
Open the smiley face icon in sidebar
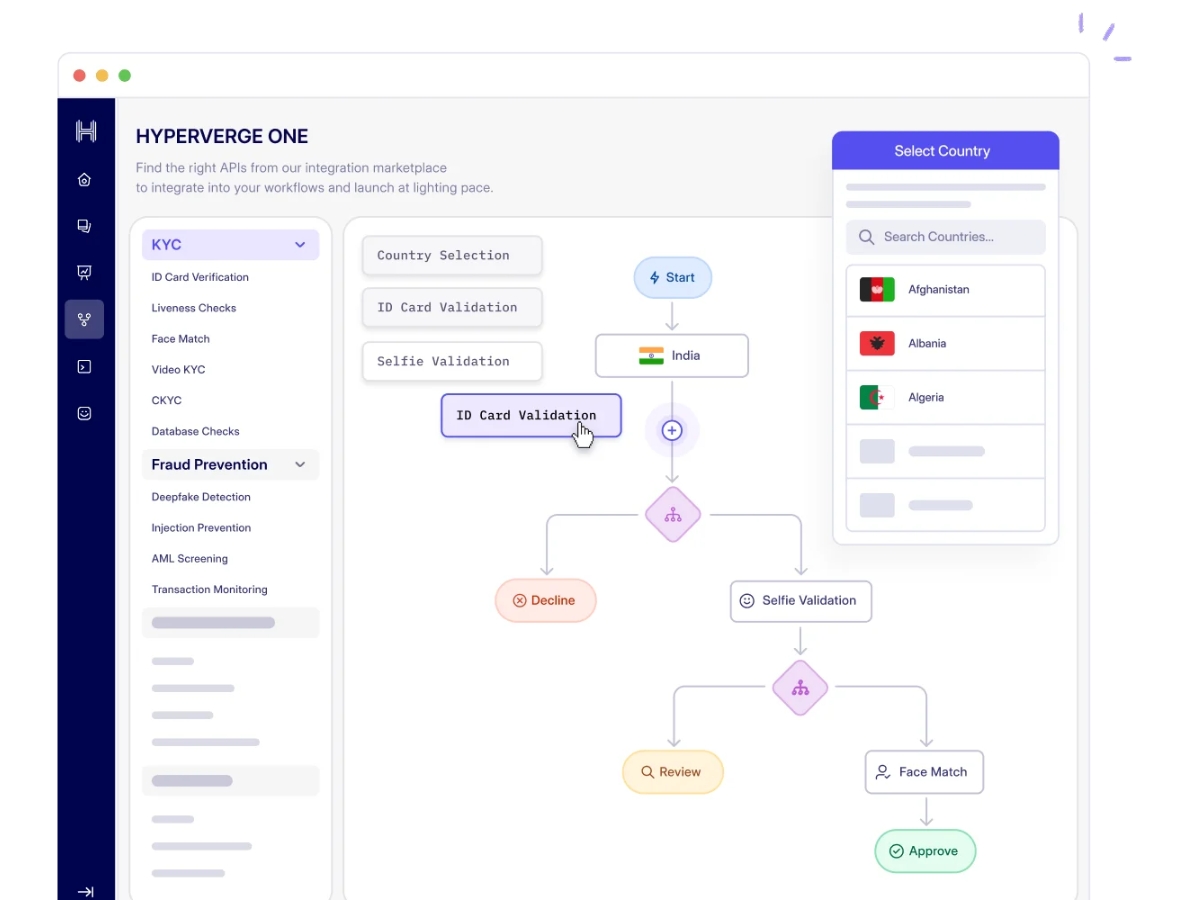coord(85,413)
